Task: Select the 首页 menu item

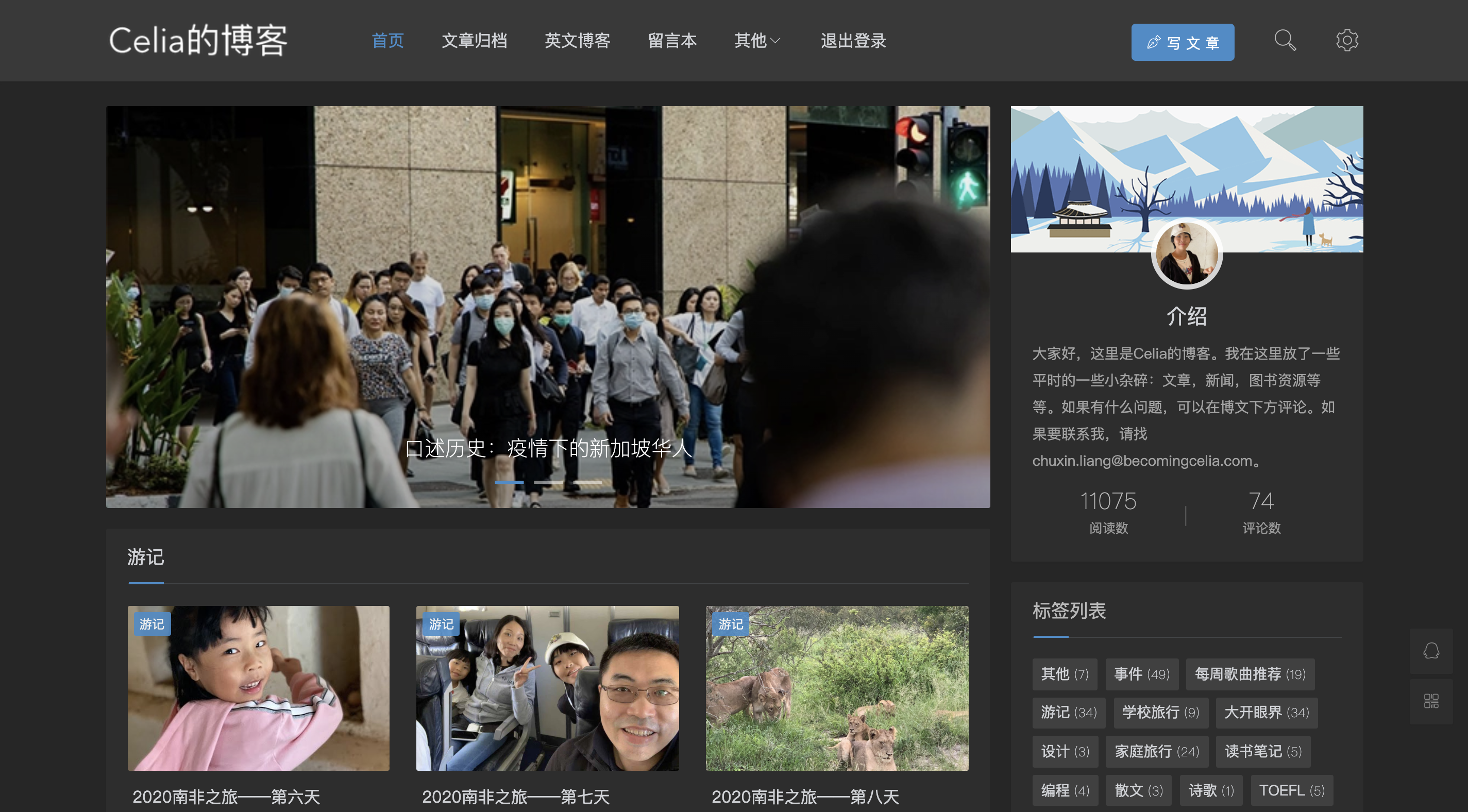Action: [388, 41]
